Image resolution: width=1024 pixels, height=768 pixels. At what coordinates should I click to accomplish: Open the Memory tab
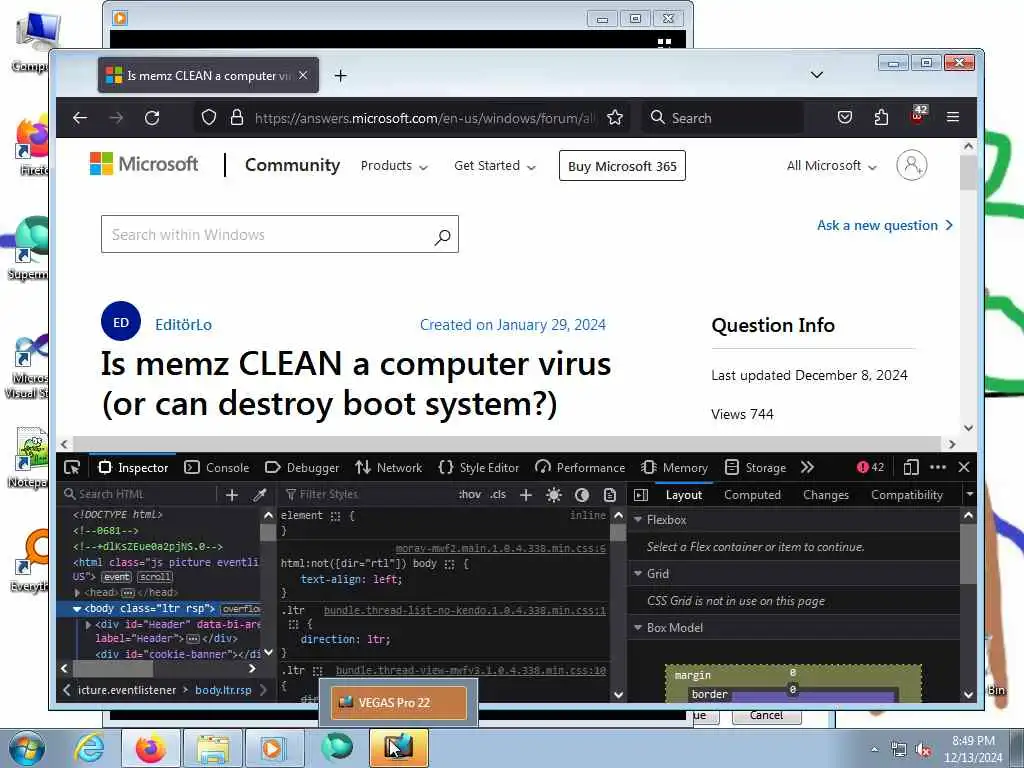point(675,468)
